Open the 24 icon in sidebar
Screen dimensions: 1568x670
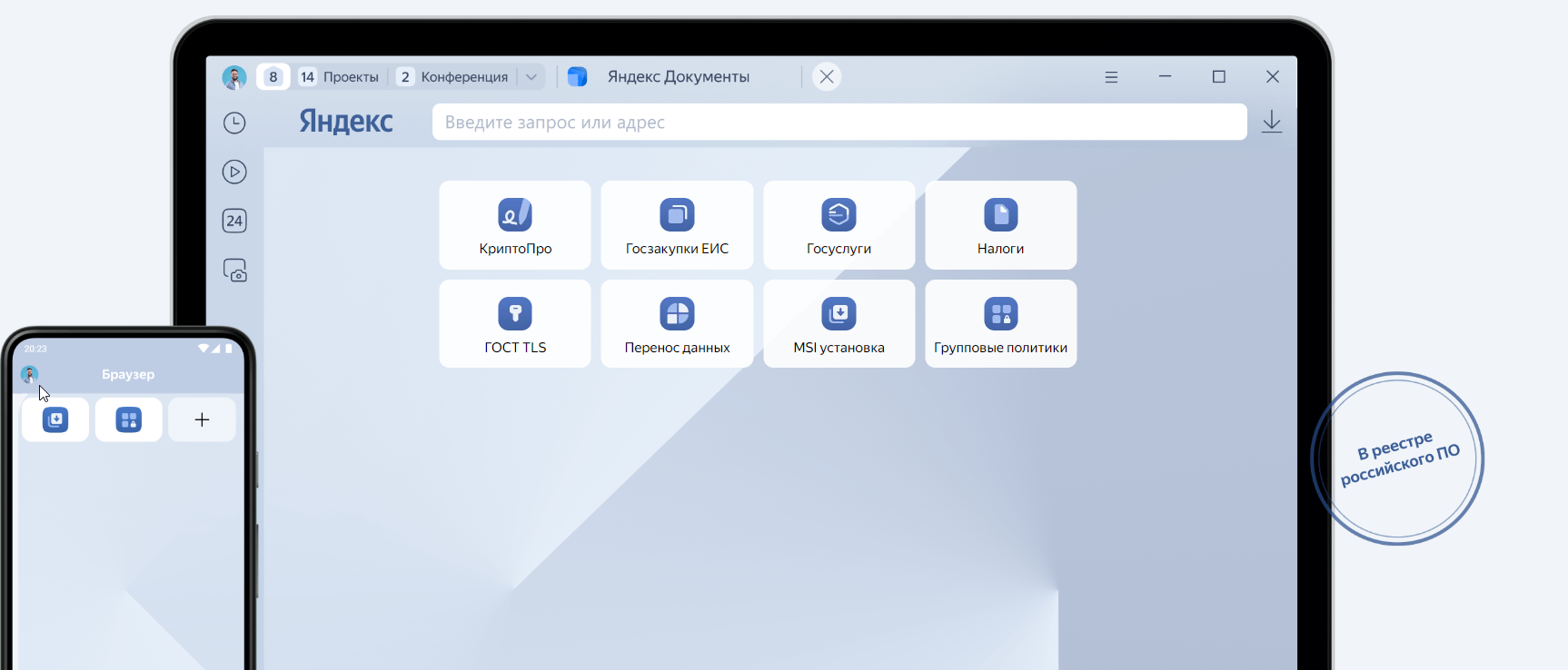pos(234,221)
